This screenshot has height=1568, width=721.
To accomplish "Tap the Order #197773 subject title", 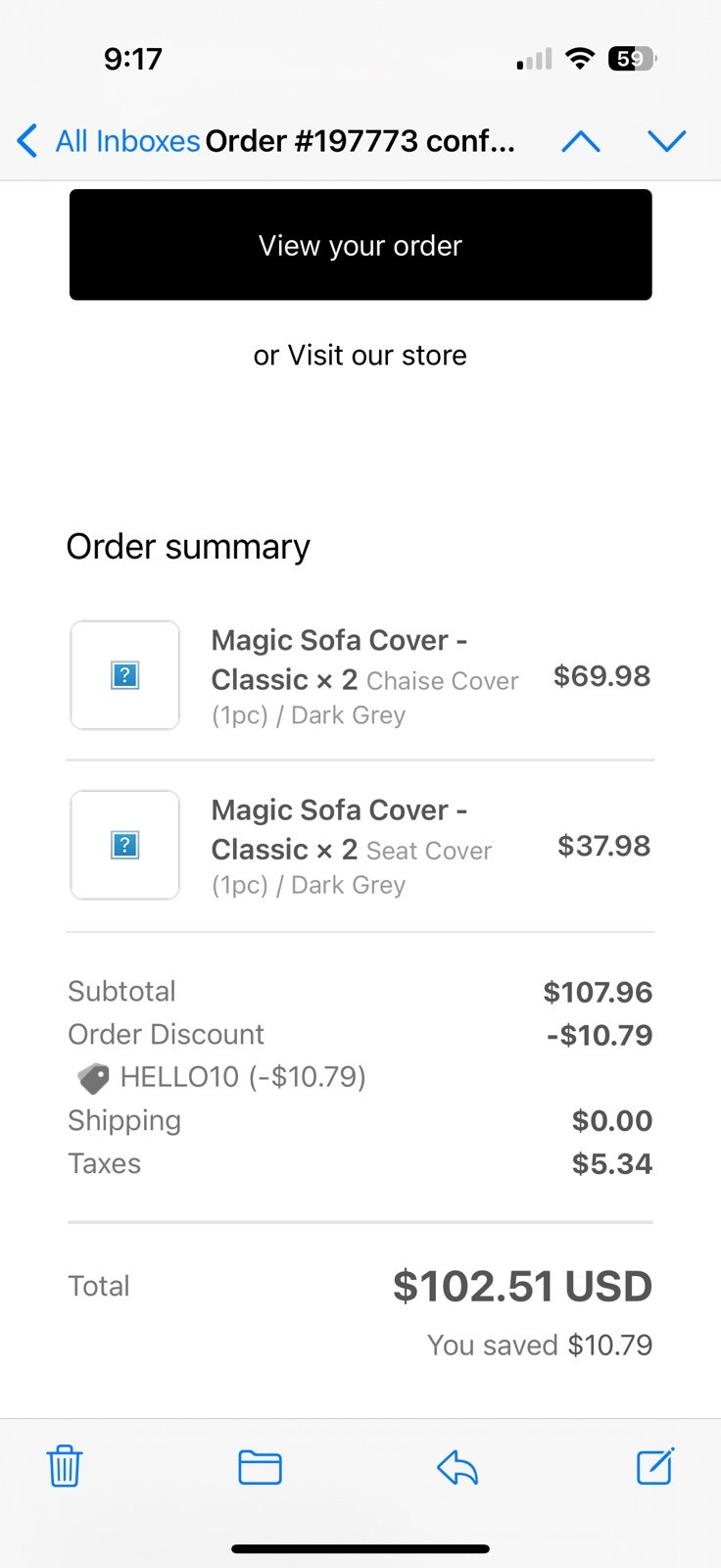I will 360,141.
